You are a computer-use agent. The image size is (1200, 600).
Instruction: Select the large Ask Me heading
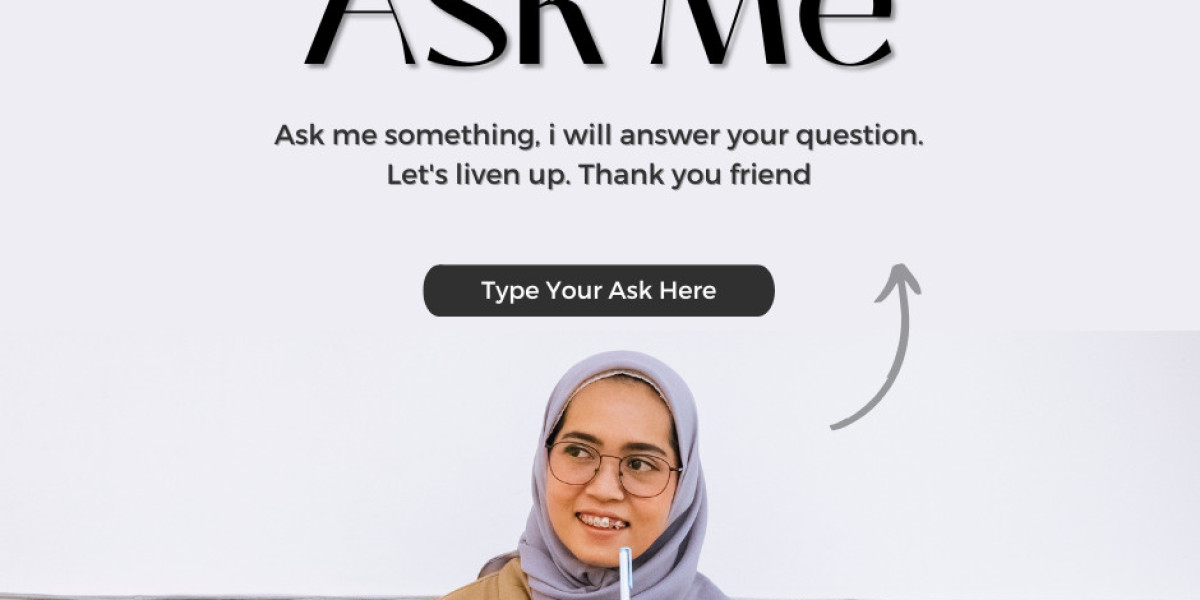[x=599, y=32]
